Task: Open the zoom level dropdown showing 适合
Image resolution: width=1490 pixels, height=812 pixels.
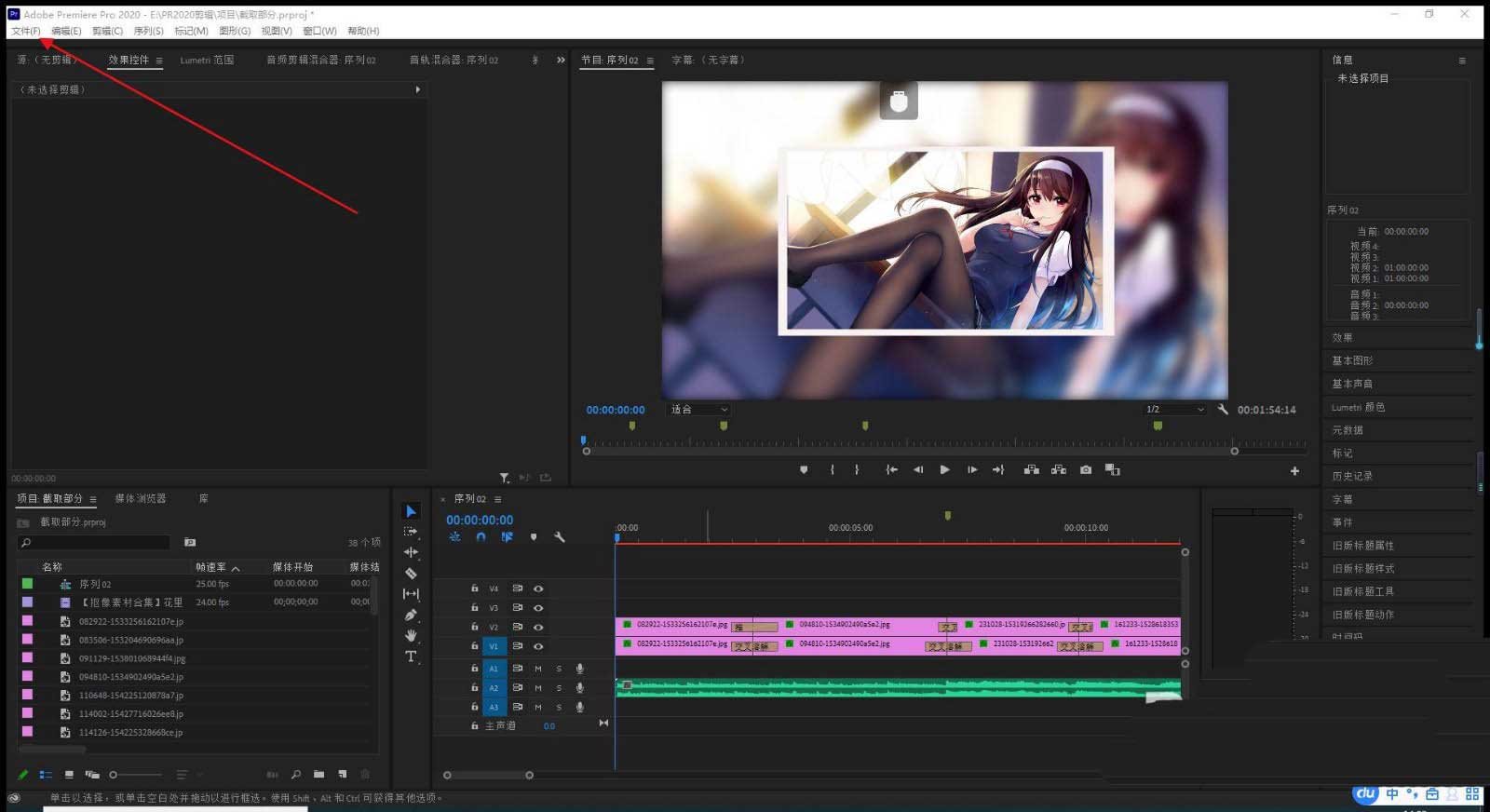Action: 699,410
